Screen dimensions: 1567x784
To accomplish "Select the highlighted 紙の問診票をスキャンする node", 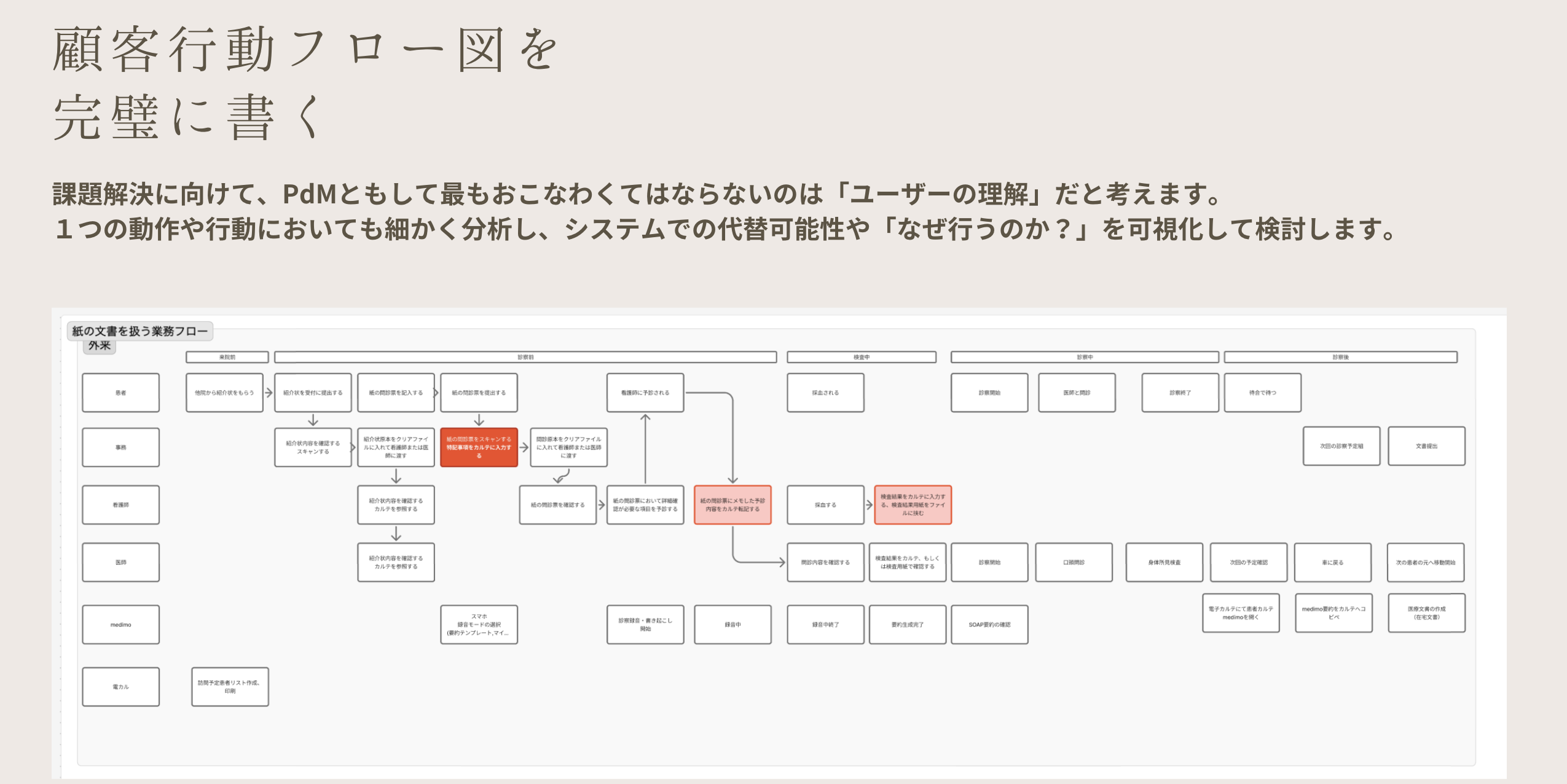I will point(479,447).
